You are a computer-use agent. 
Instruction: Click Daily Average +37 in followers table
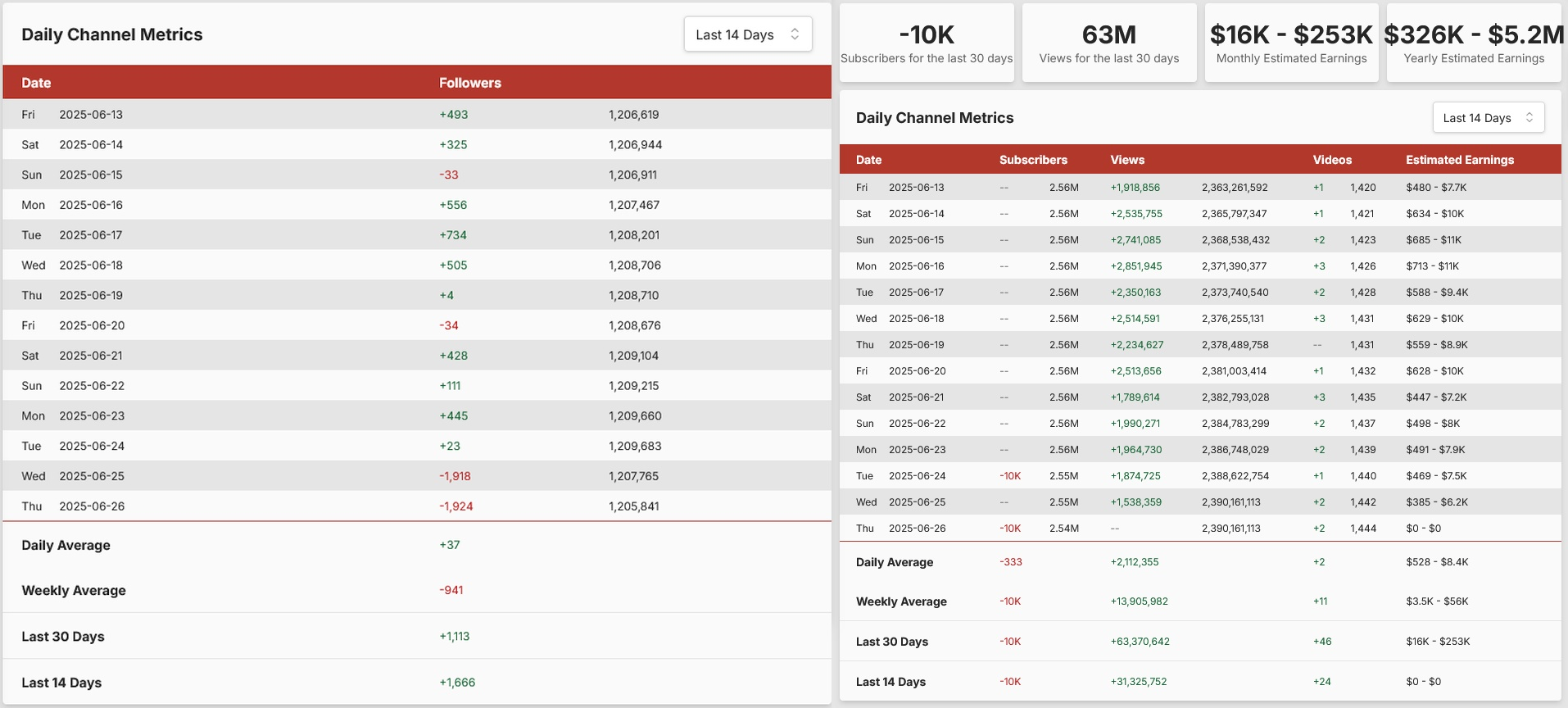click(450, 545)
